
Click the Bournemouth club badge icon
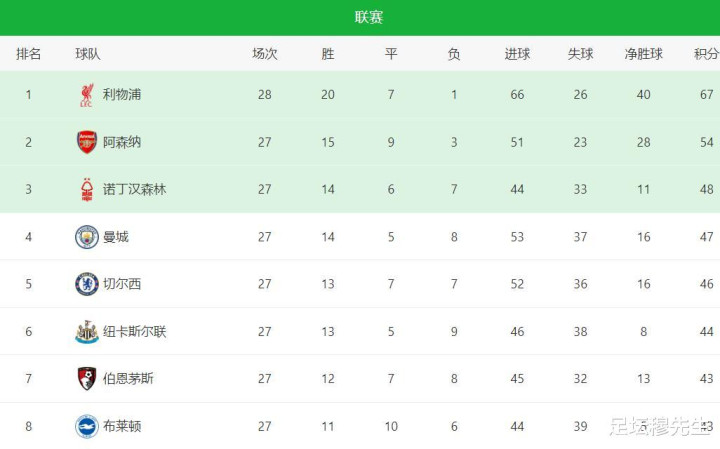(x=87, y=379)
